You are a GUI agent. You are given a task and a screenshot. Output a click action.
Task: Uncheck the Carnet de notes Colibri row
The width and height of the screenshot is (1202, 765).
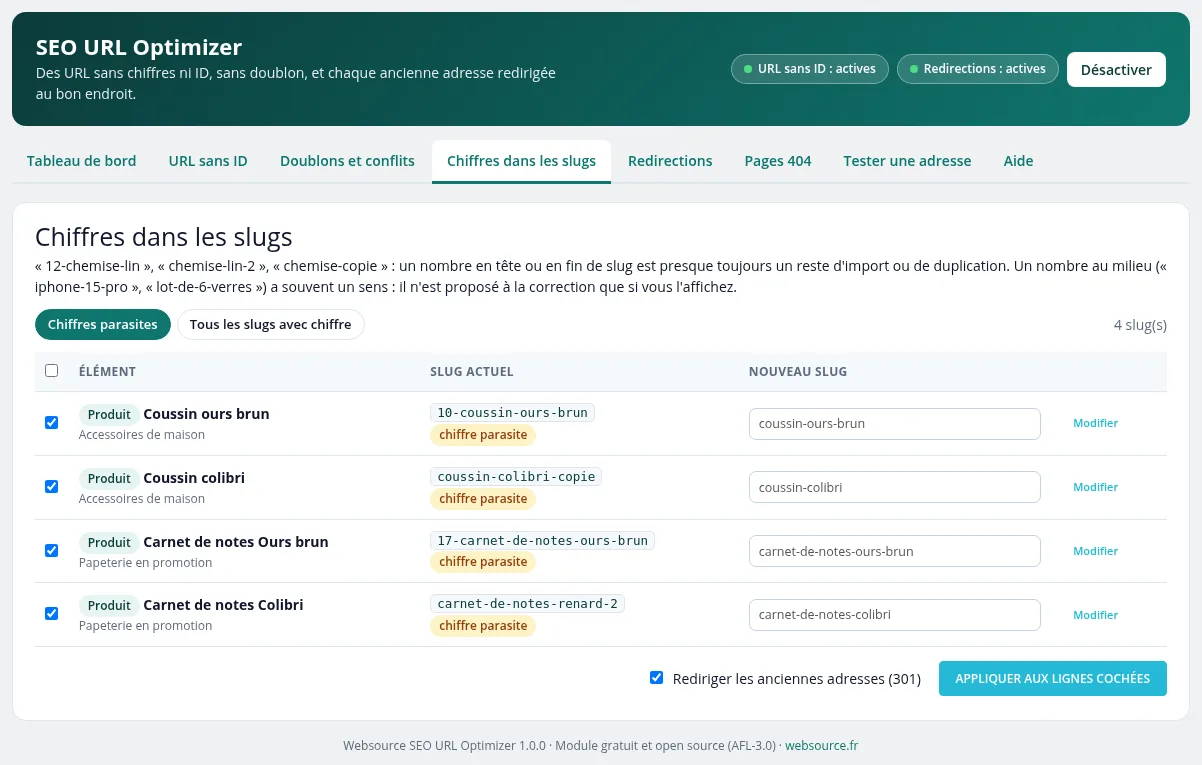coord(52,614)
